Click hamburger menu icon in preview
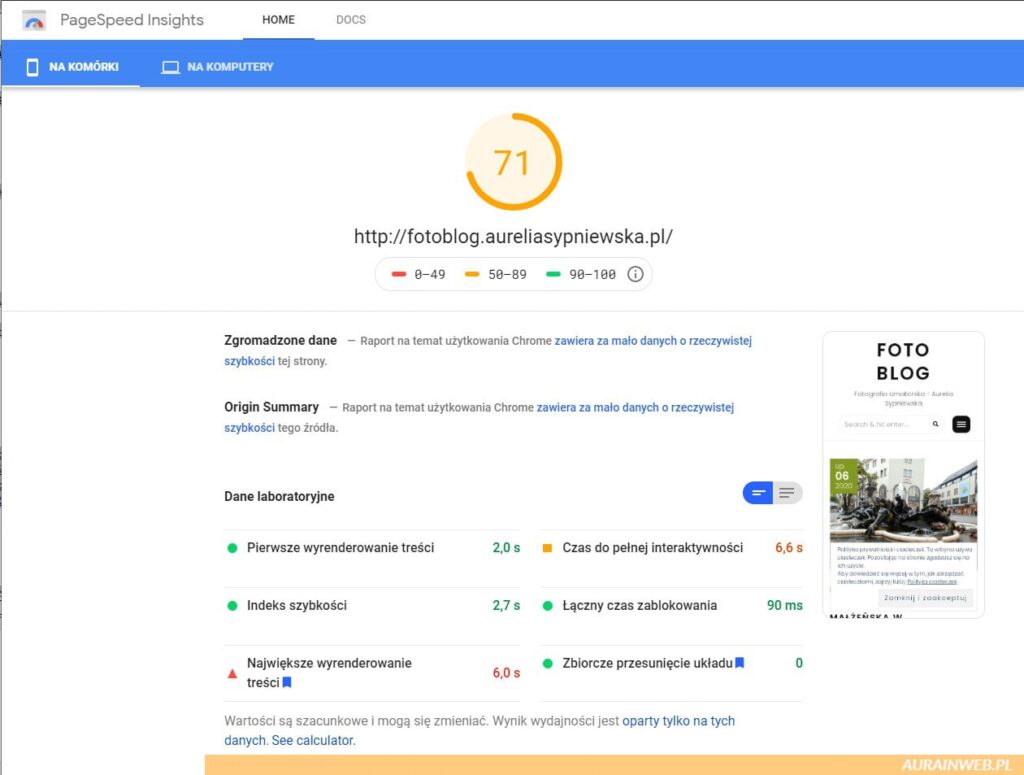 click(x=961, y=424)
